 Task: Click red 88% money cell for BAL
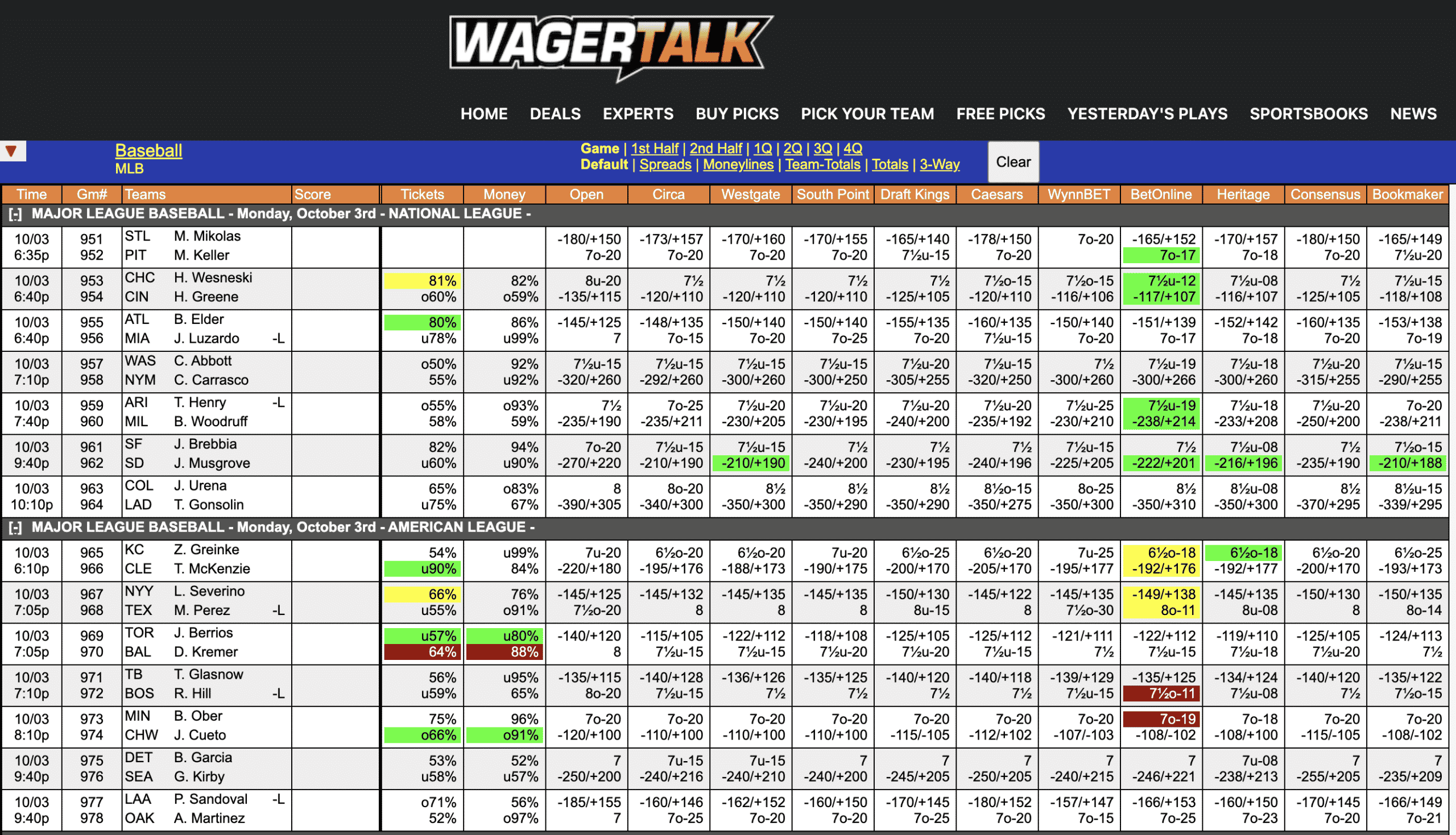[x=504, y=652]
